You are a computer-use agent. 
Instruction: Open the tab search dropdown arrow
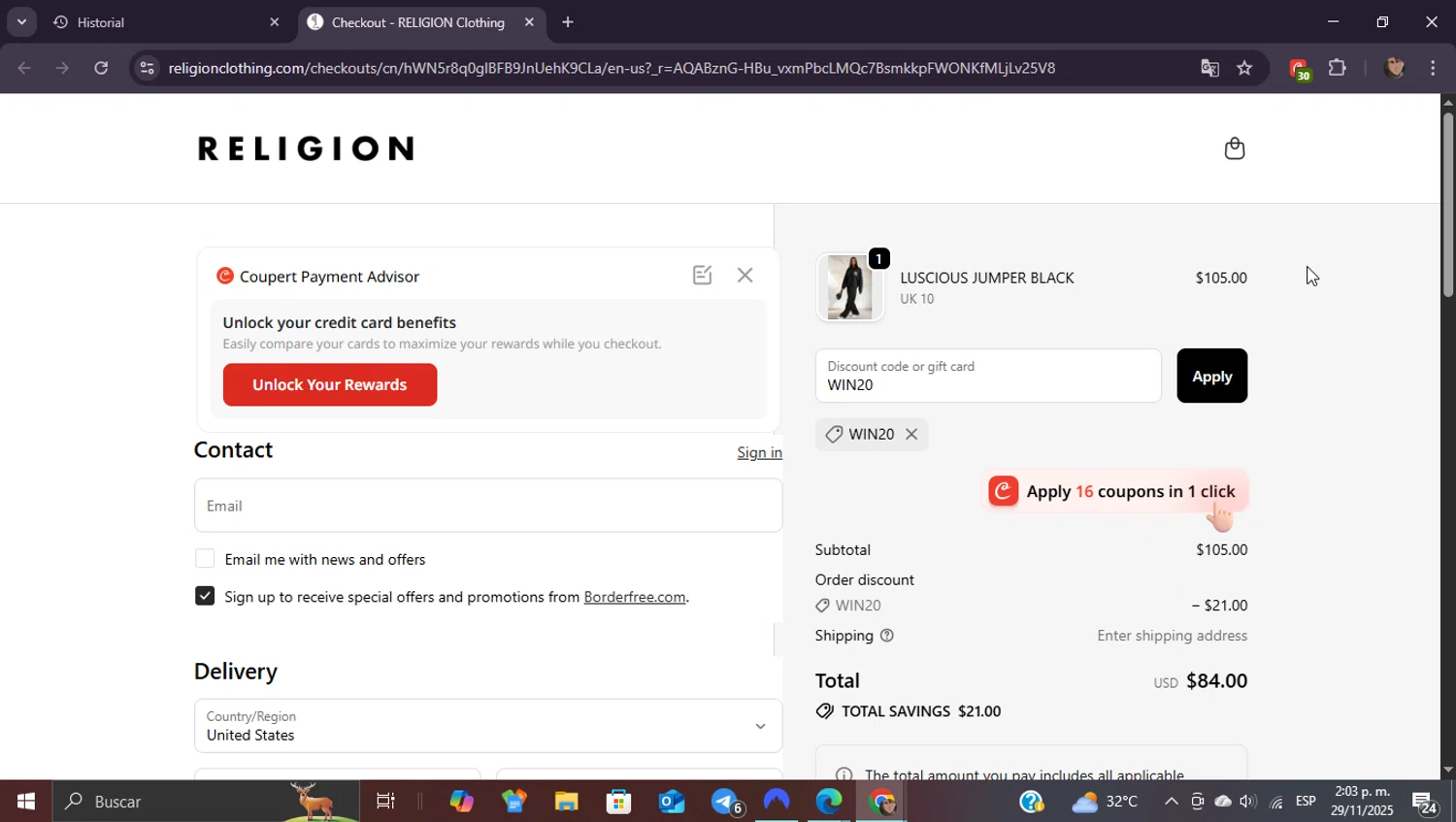[21, 22]
